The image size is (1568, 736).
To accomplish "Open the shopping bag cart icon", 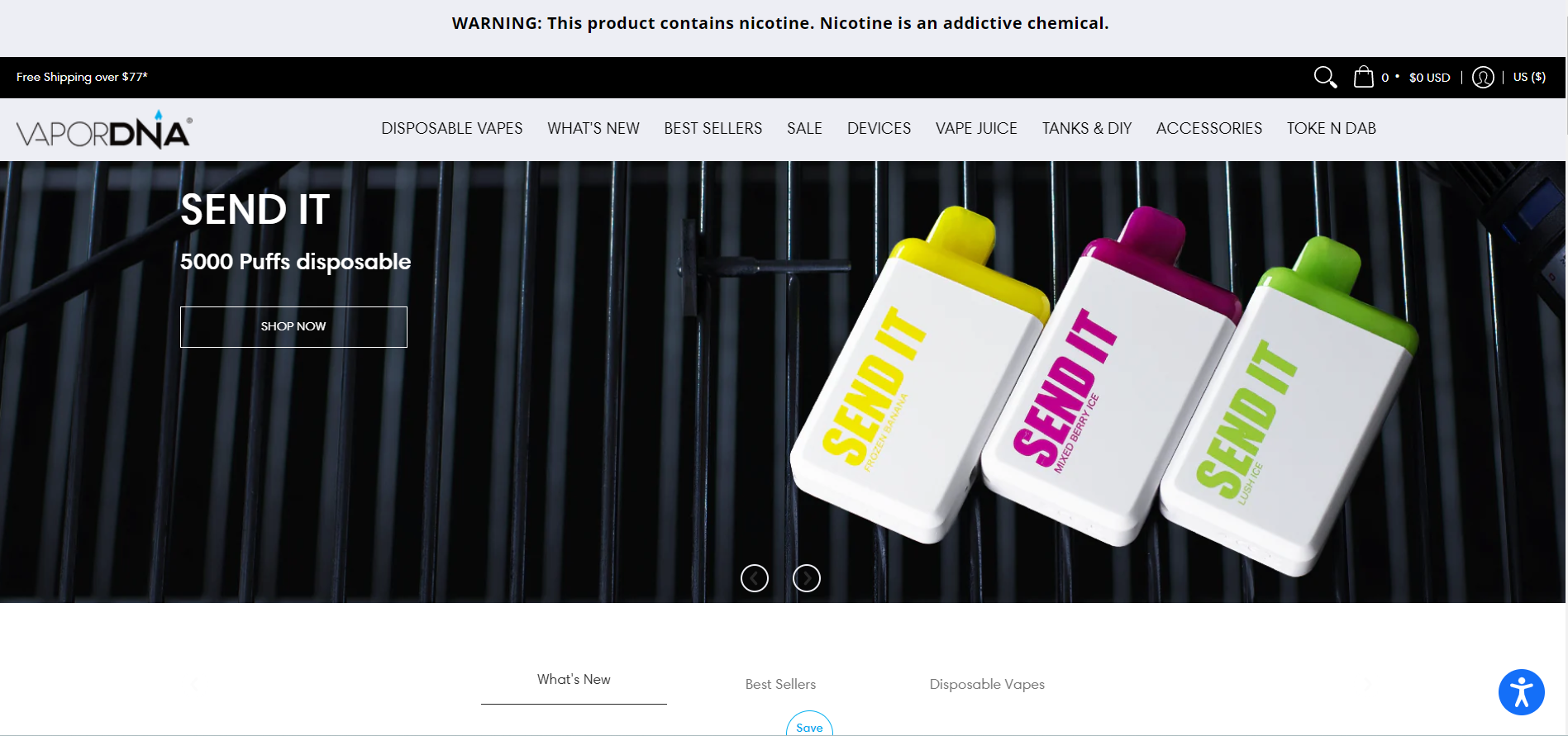I will pyautogui.click(x=1363, y=77).
